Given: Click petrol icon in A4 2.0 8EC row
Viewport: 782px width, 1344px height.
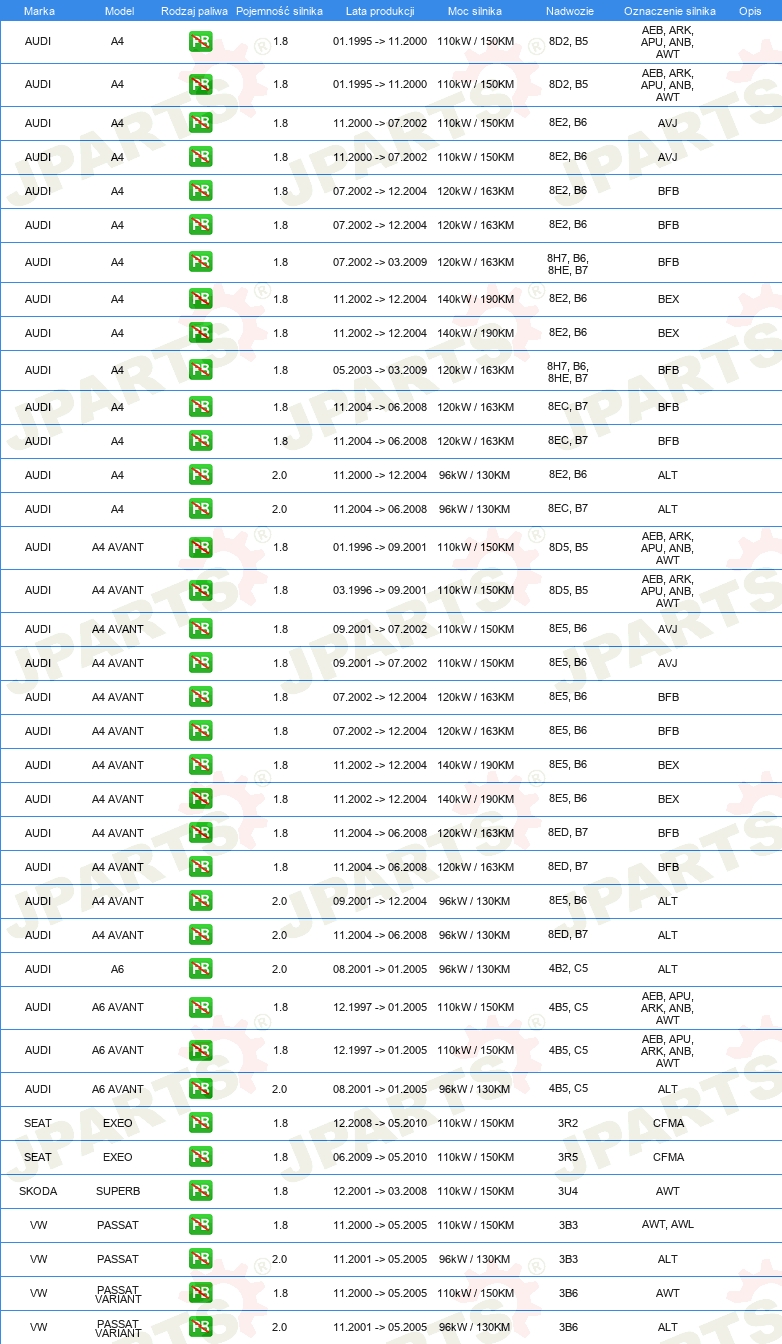Looking at the screenshot, I should point(200,509).
